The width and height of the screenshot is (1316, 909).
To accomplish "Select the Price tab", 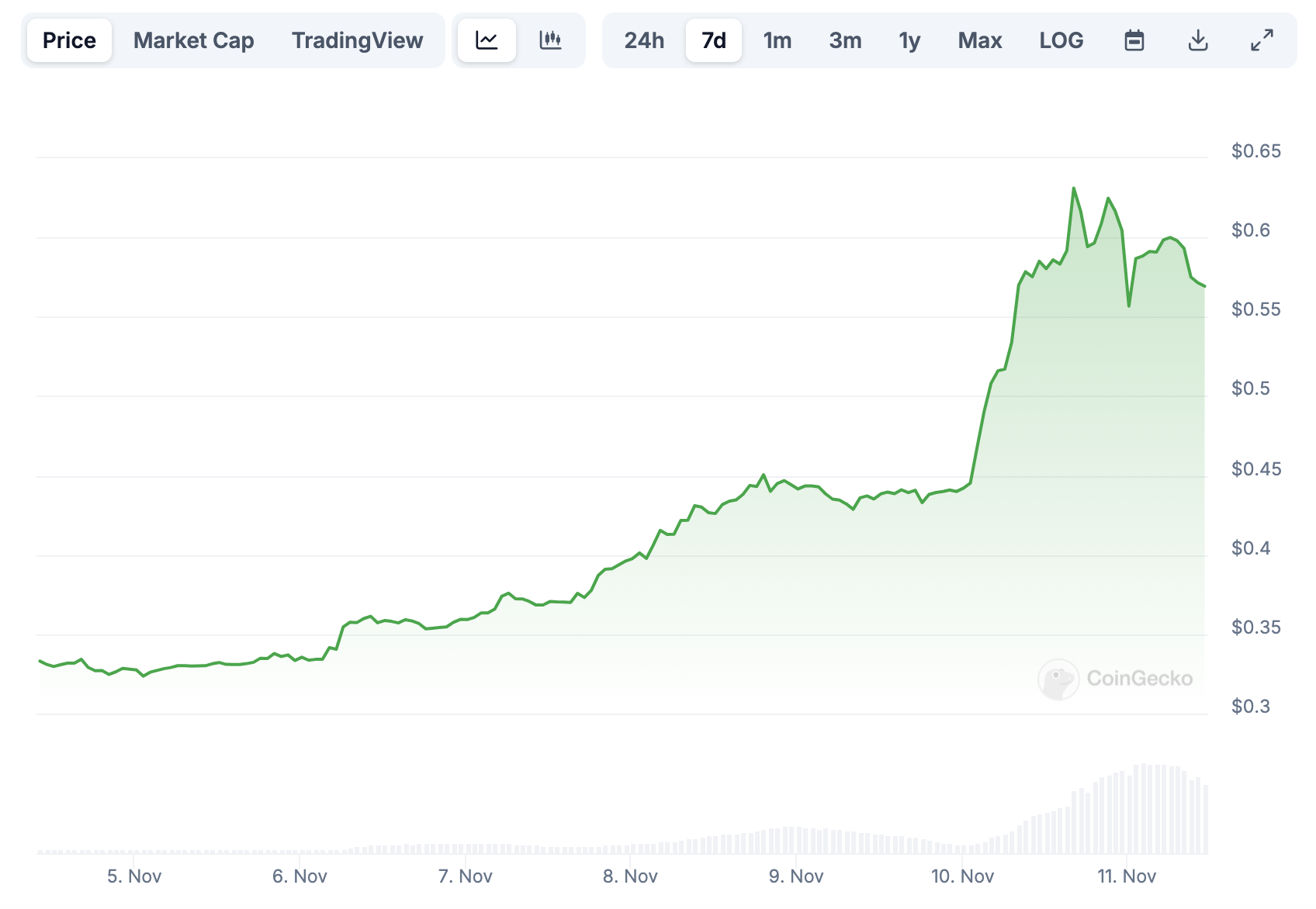I will tap(69, 40).
